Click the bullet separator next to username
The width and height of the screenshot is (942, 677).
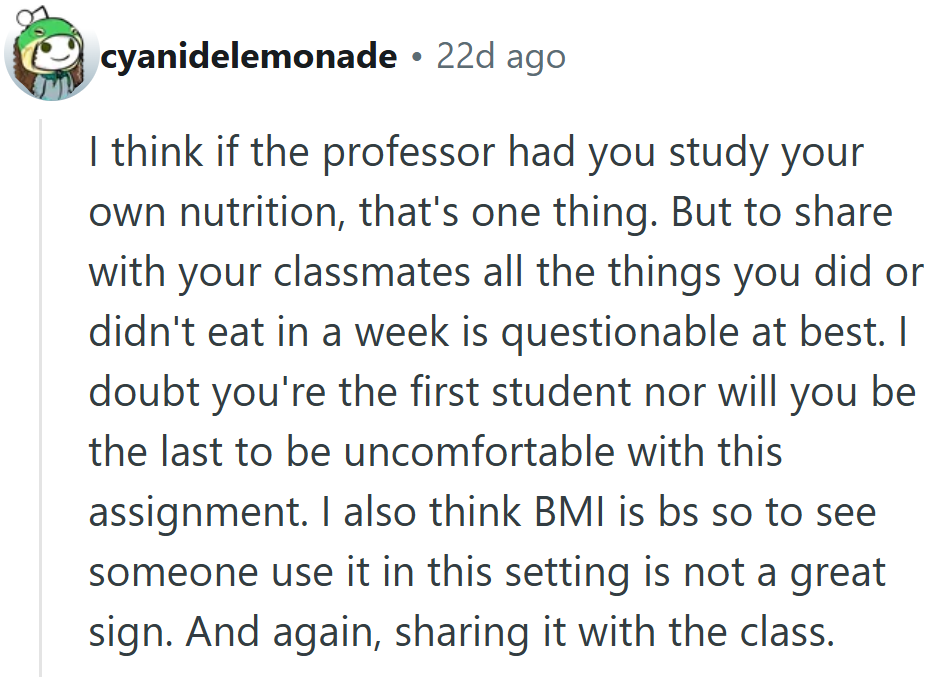(416, 57)
